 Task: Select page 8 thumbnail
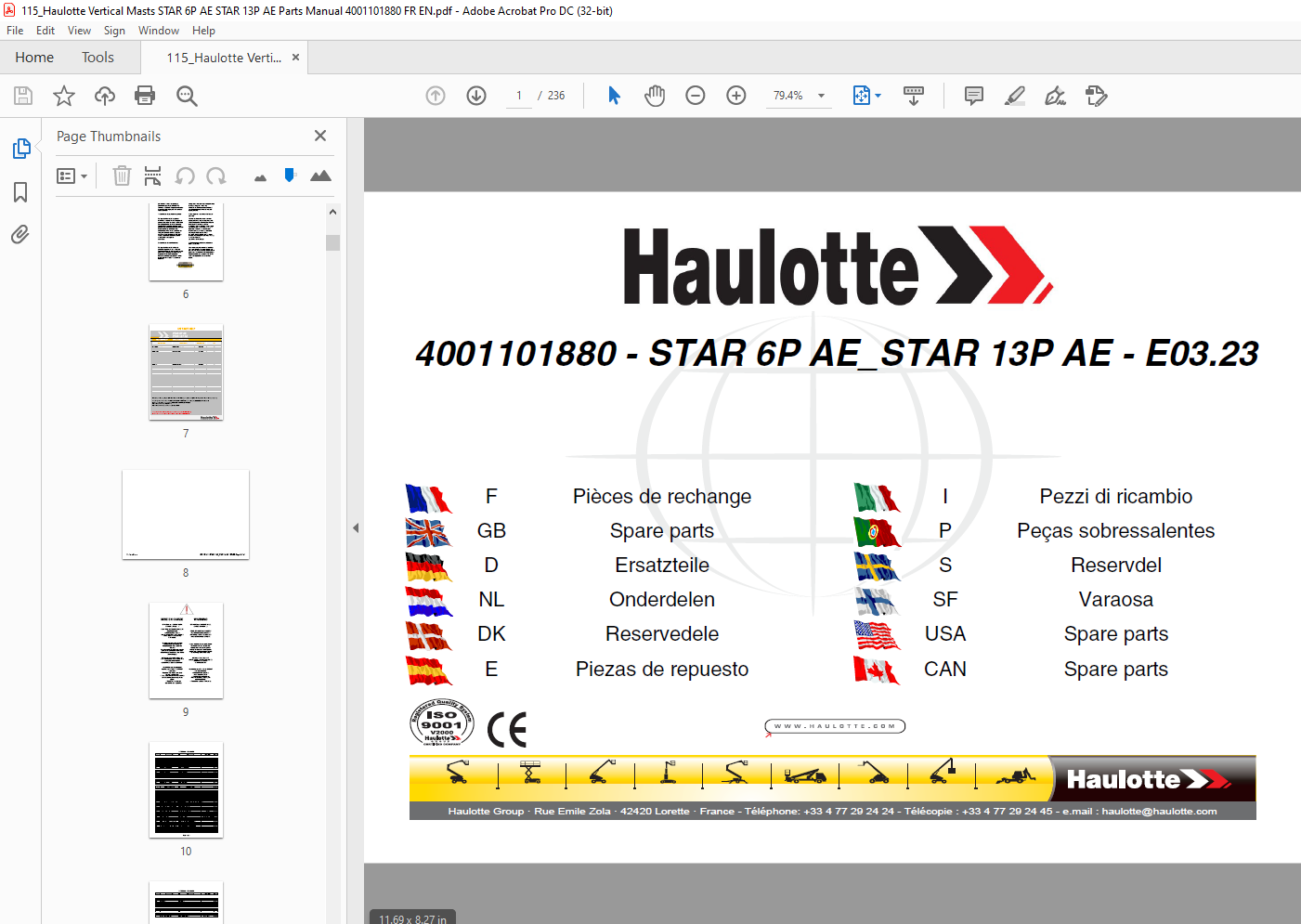point(186,514)
